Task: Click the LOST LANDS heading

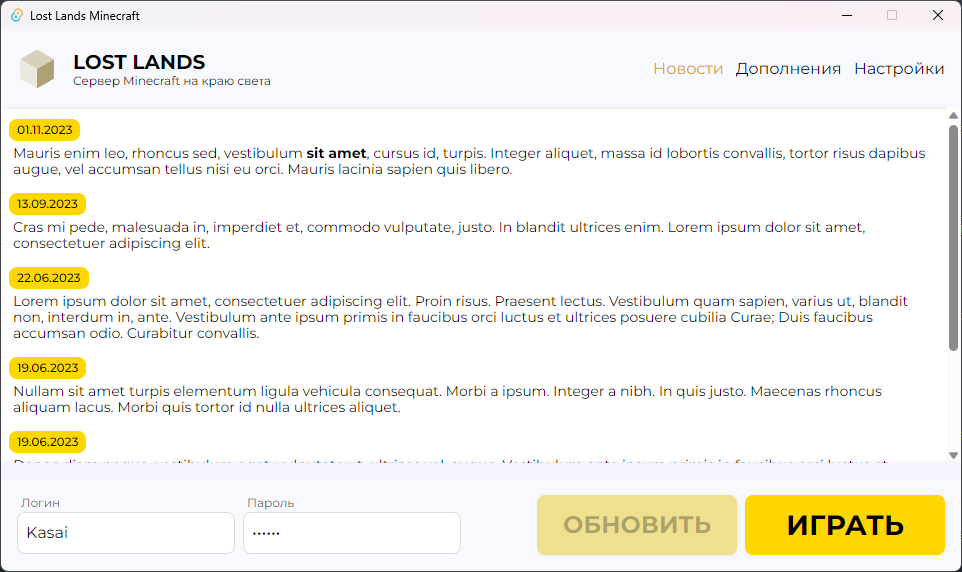Action: pyautogui.click(x=139, y=62)
